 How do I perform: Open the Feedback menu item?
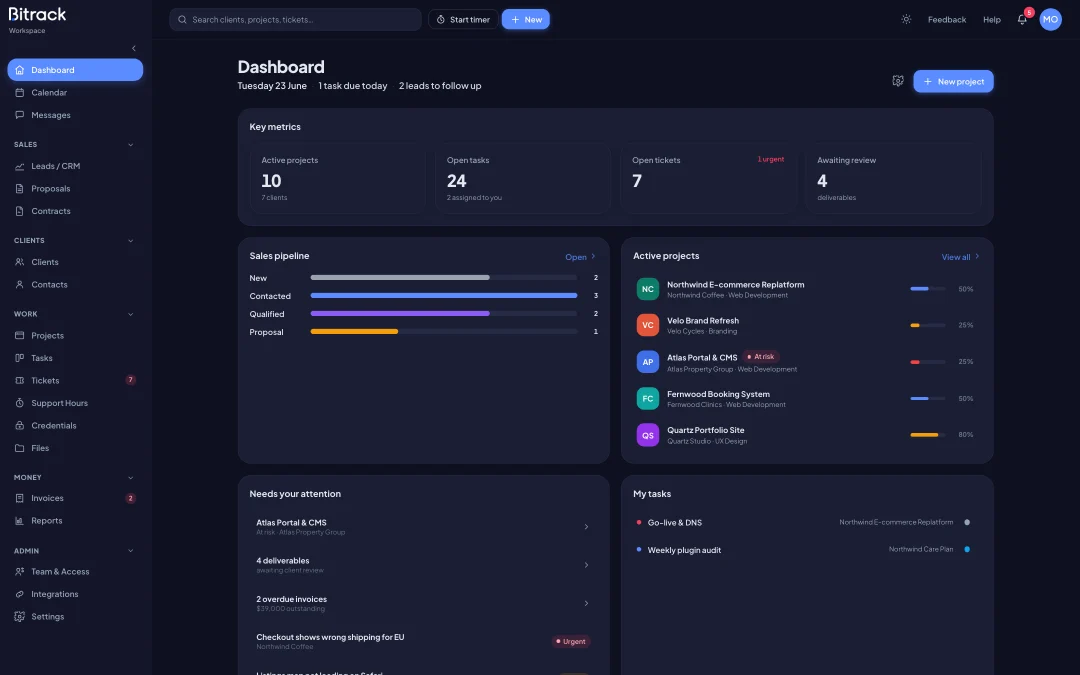coord(946,19)
